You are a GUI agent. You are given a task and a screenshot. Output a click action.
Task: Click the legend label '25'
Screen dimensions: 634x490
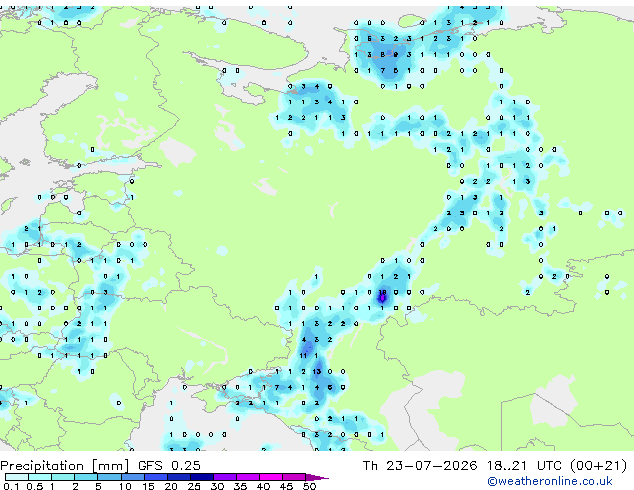click(194, 486)
